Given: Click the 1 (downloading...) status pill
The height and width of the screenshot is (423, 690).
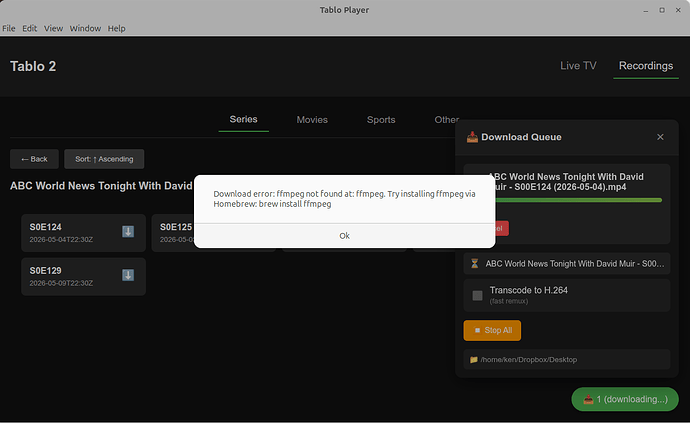Looking at the screenshot, I should point(625,399).
